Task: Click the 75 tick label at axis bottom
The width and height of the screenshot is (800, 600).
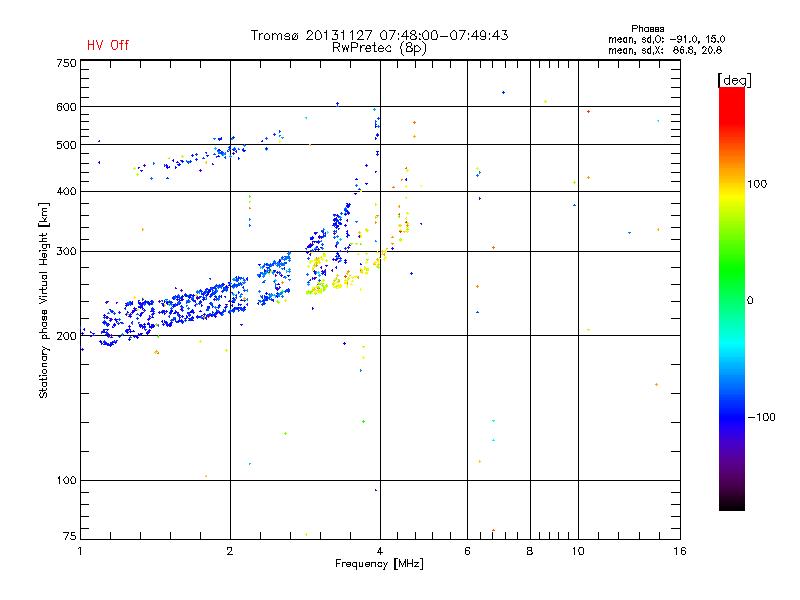Action: pyautogui.click(x=70, y=536)
